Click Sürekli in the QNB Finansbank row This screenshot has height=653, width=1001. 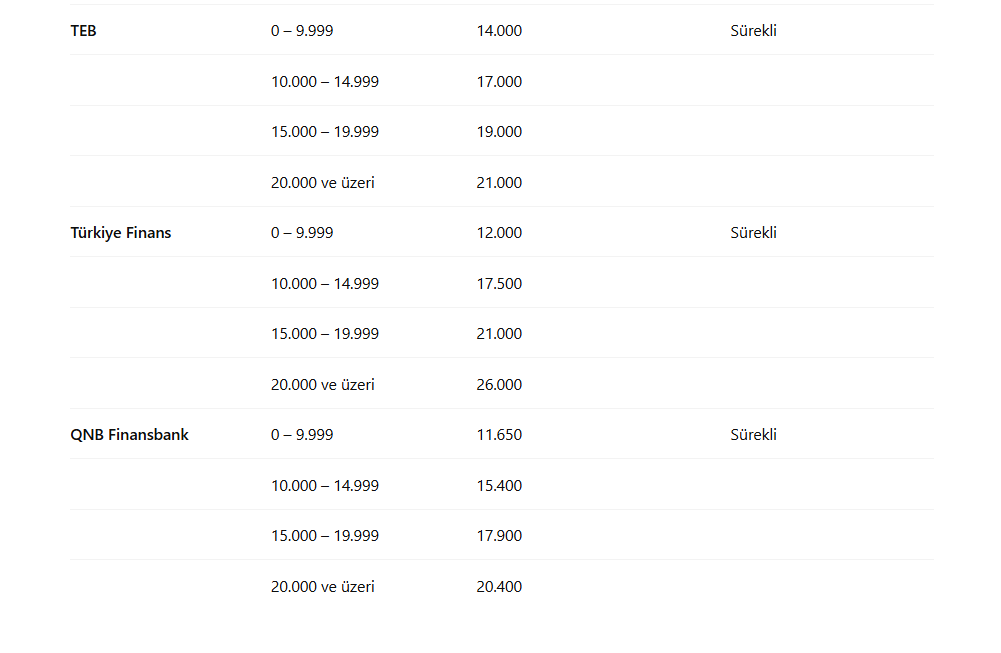[x=753, y=435]
